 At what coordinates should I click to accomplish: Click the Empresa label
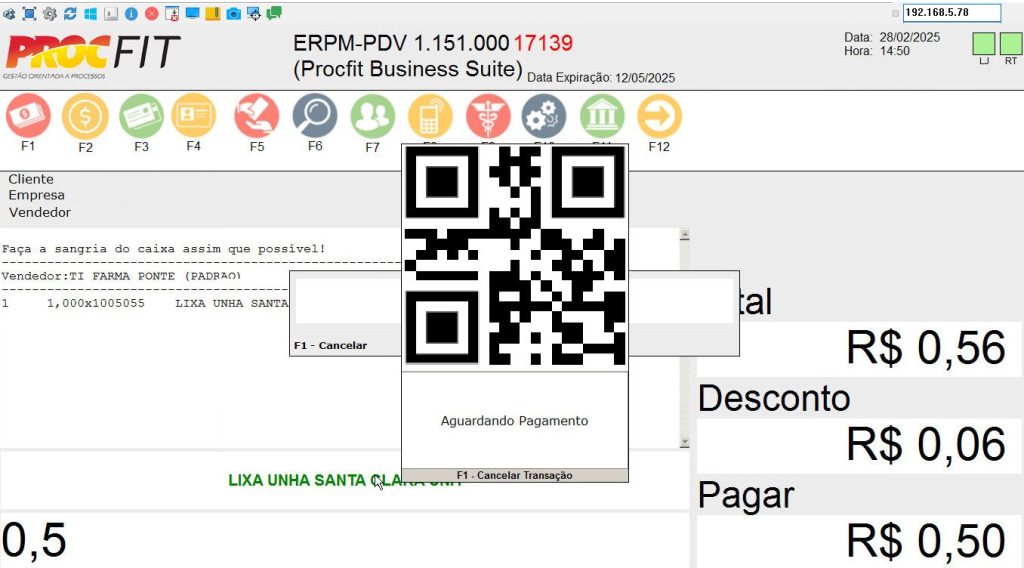37,195
